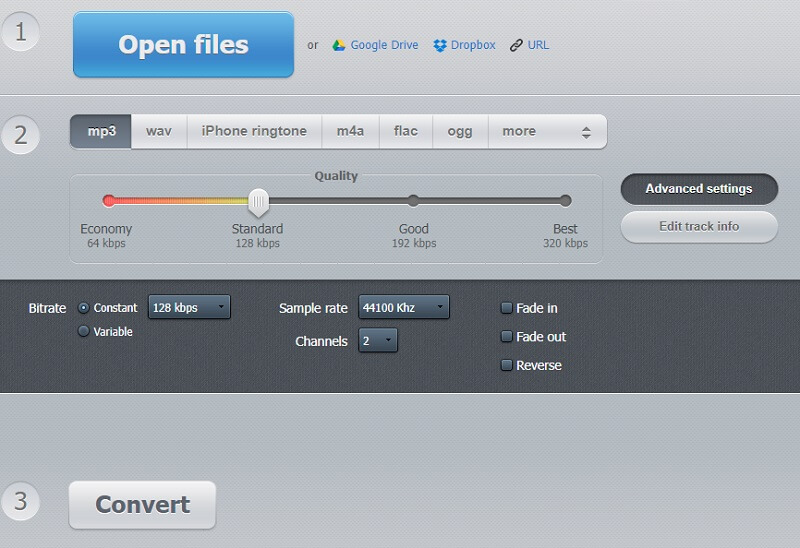
Task: Click the Standard 128 kbps label
Action: (258, 236)
